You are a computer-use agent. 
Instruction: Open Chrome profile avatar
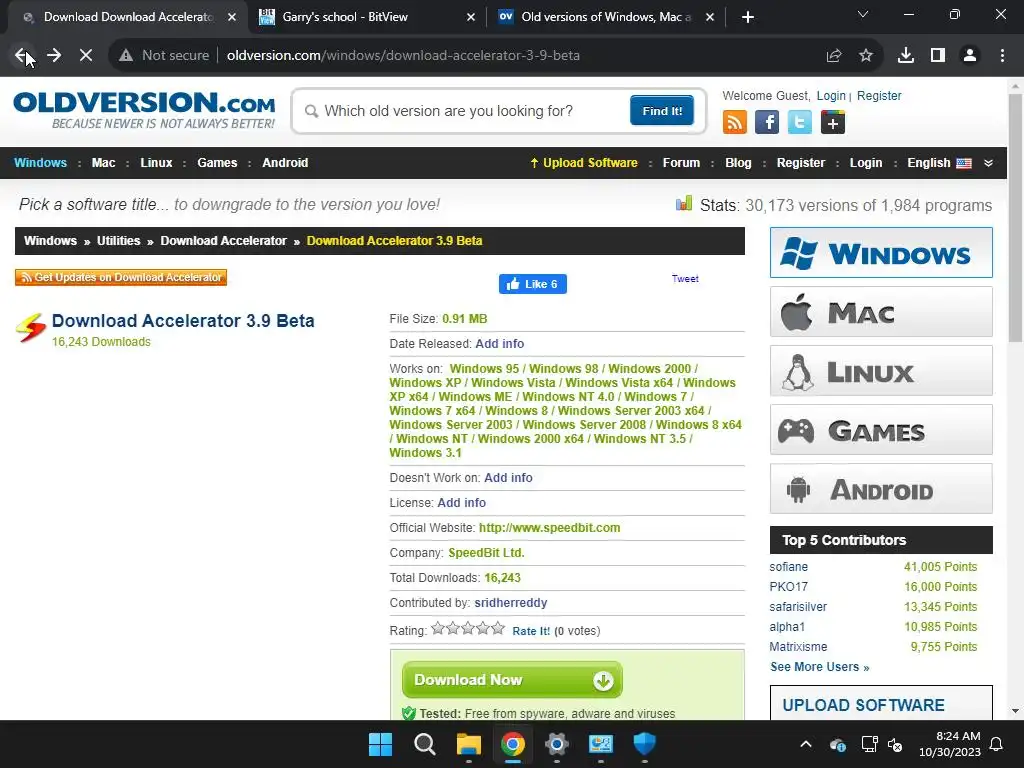coord(970,56)
